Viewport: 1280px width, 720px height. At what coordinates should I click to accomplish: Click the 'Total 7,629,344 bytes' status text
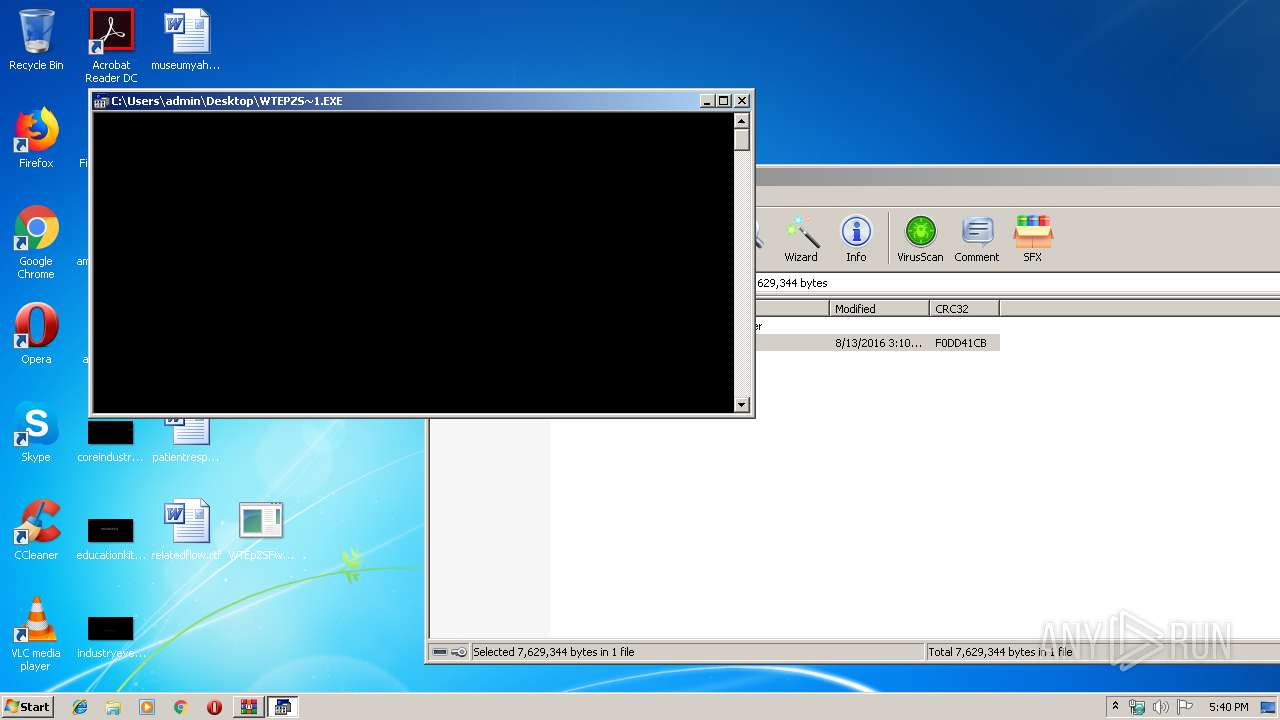click(1000, 652)
